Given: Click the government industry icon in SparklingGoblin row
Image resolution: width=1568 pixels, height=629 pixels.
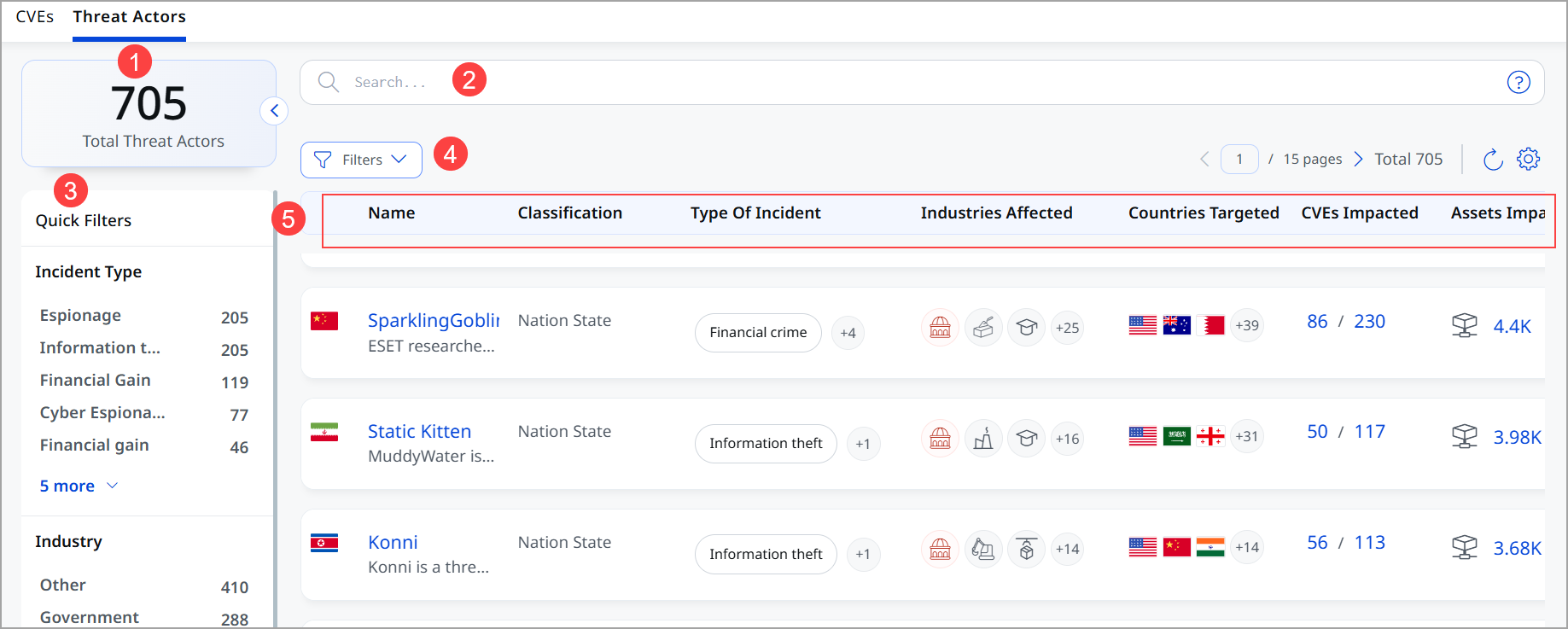Looking at the screenshot, I should pyautogui.click(x=940, y=328).
